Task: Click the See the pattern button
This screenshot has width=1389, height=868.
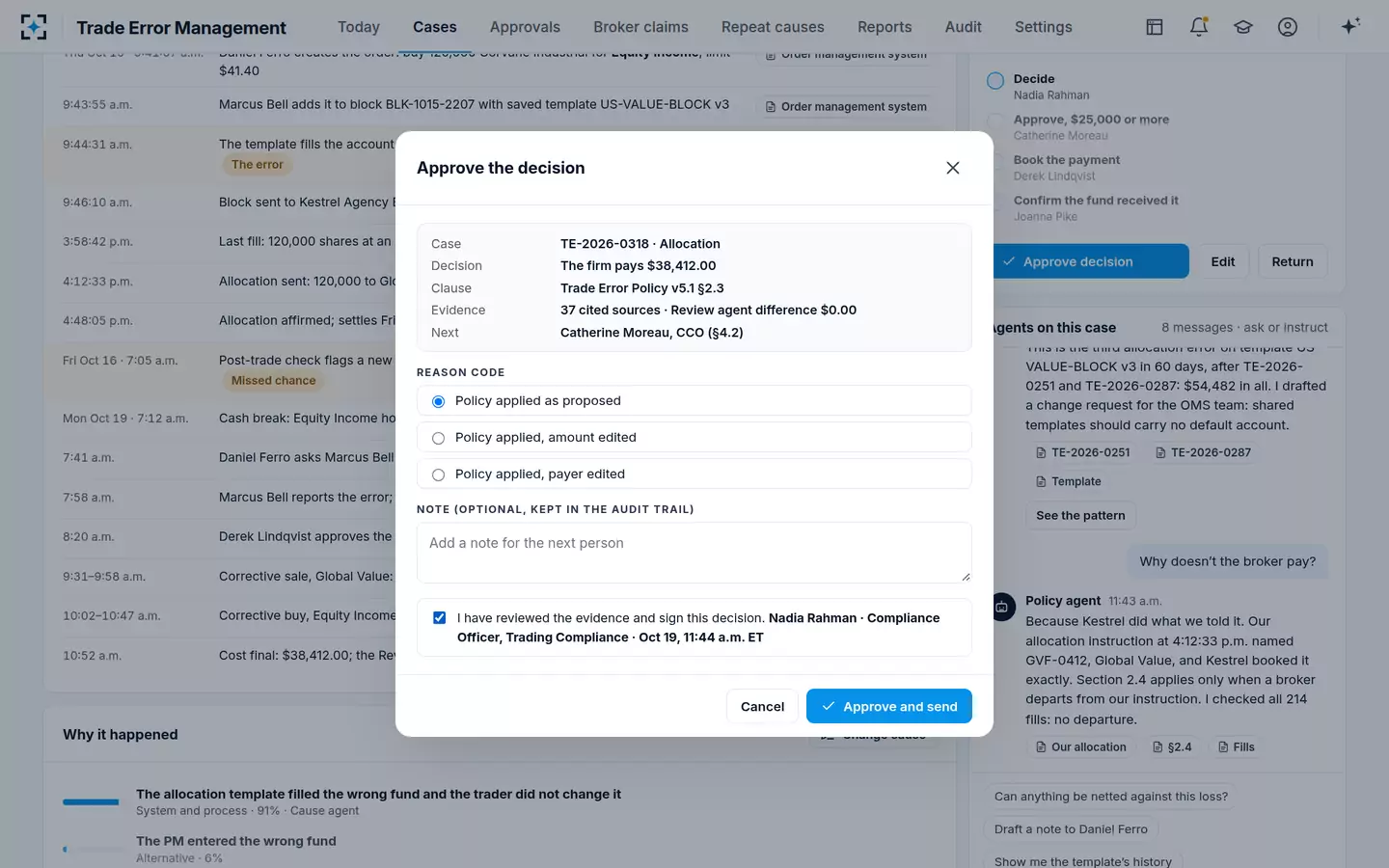Action: (x=1080, y=515)
